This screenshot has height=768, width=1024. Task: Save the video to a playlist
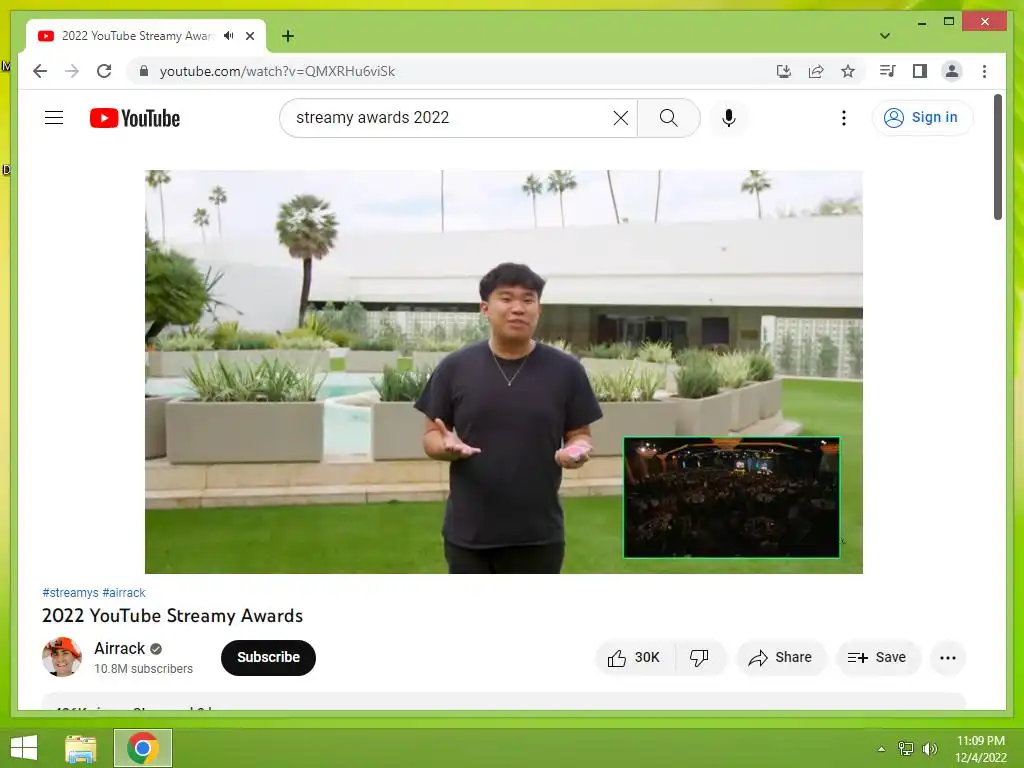[x=877, y=658]
